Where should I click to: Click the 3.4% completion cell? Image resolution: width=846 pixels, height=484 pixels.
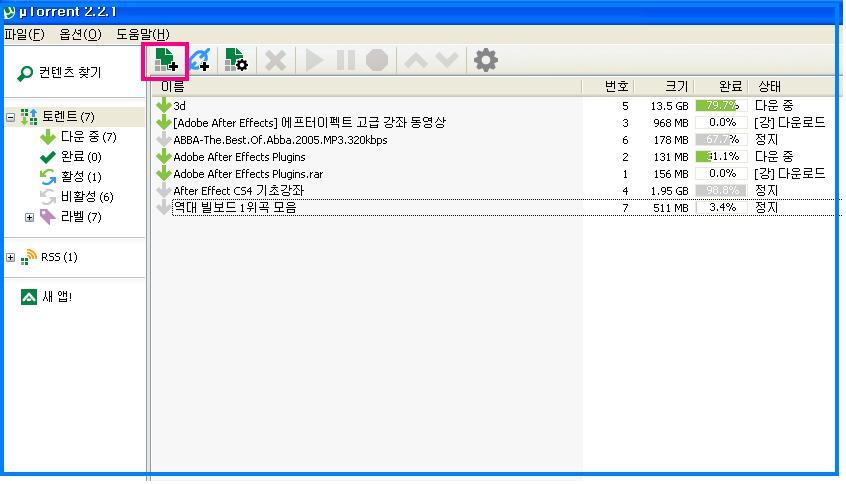point(721,207)
